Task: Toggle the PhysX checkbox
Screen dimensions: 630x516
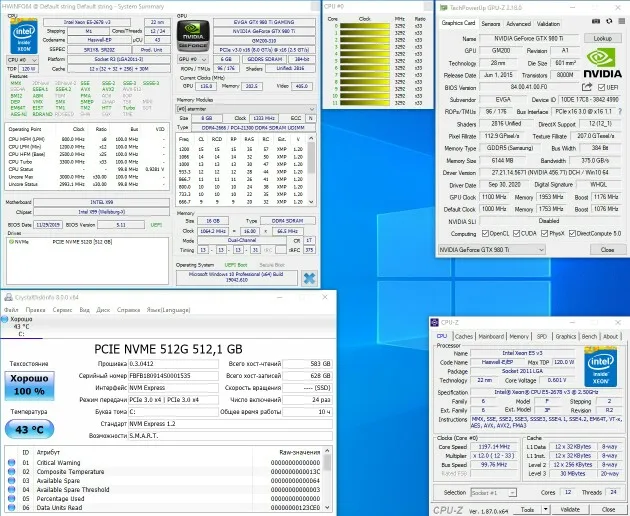Action: point(545,233)
